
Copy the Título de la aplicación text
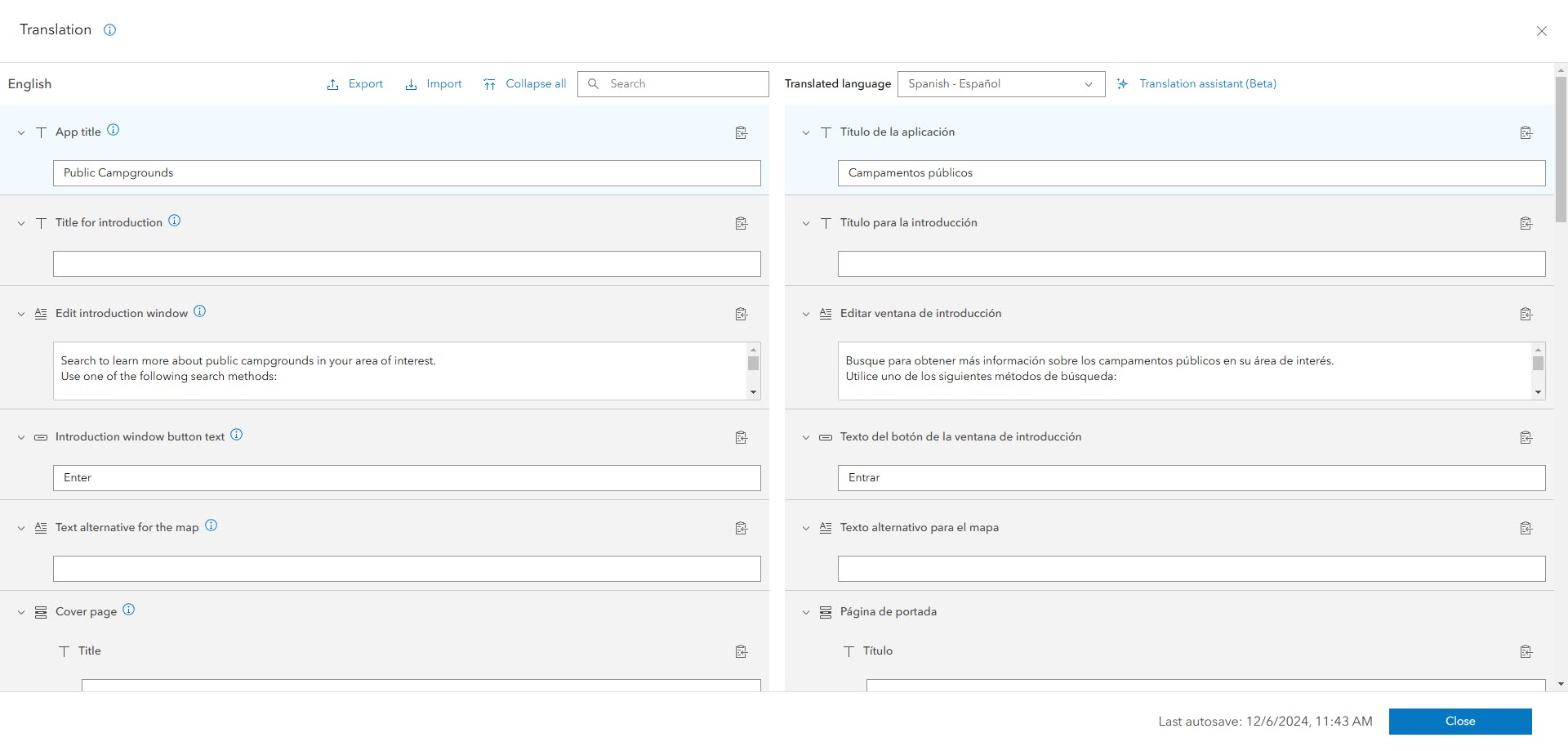[1526, 132]
